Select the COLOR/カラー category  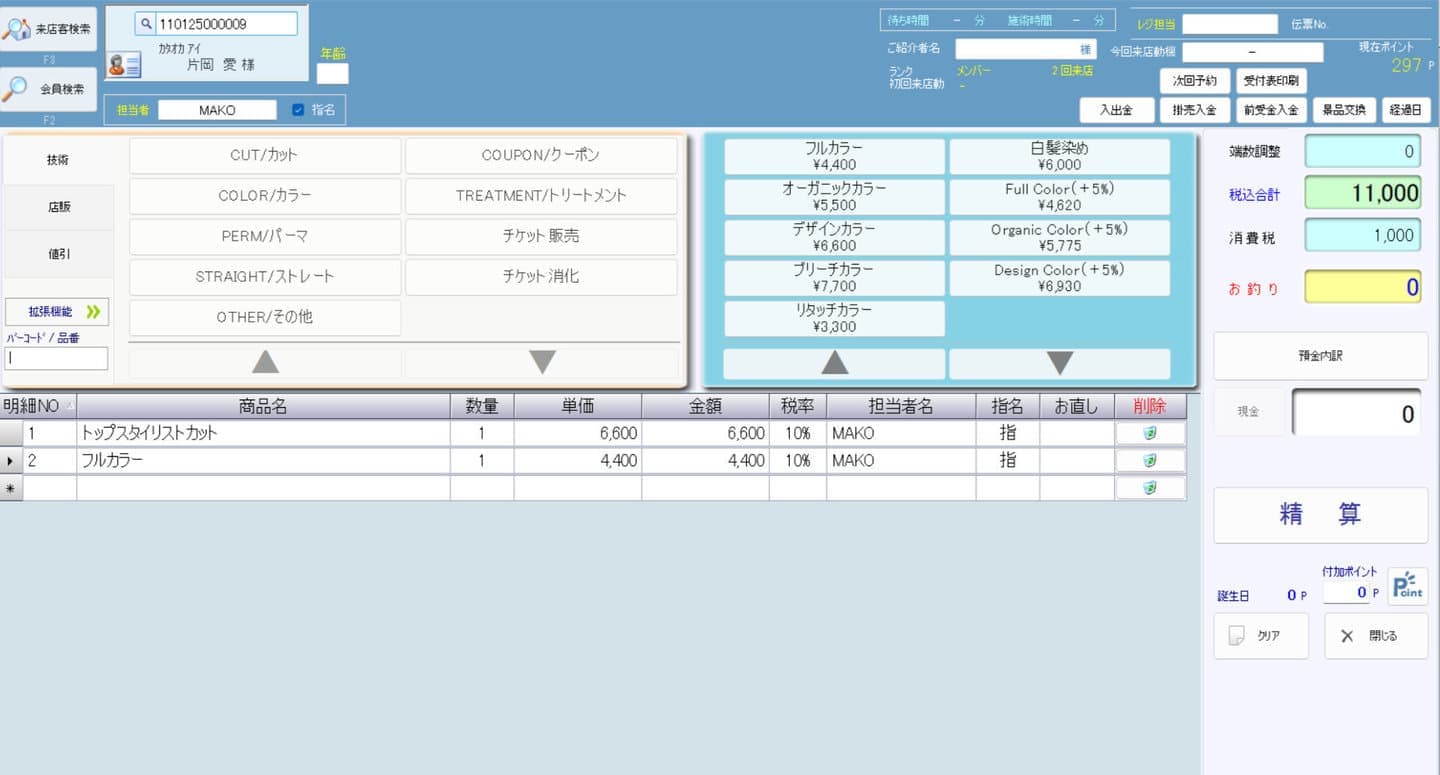pyautogui.click(x=265, y=196)
